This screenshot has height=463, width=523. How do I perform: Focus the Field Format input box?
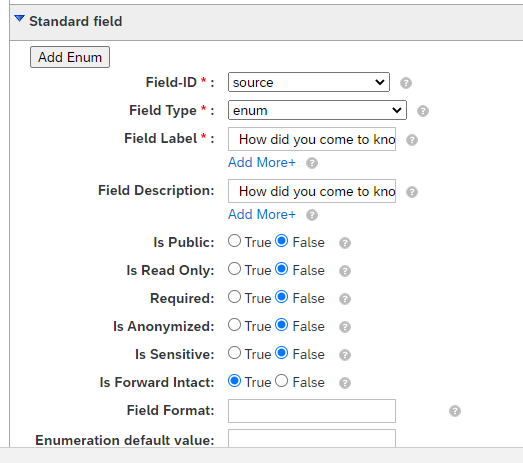312,411
